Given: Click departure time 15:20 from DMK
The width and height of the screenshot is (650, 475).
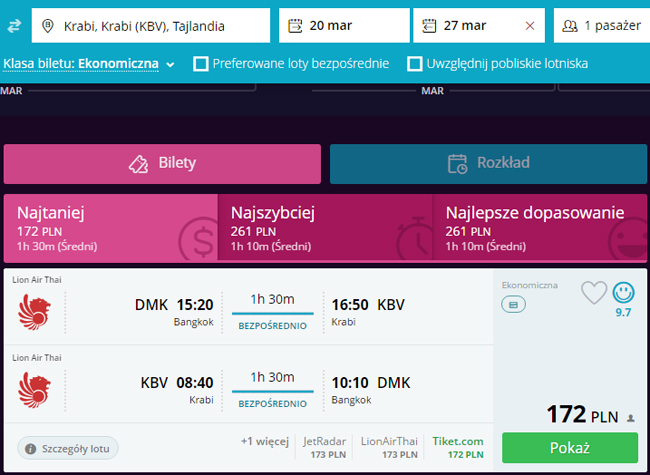Looking at the screenshot, I should pos(195,305).
